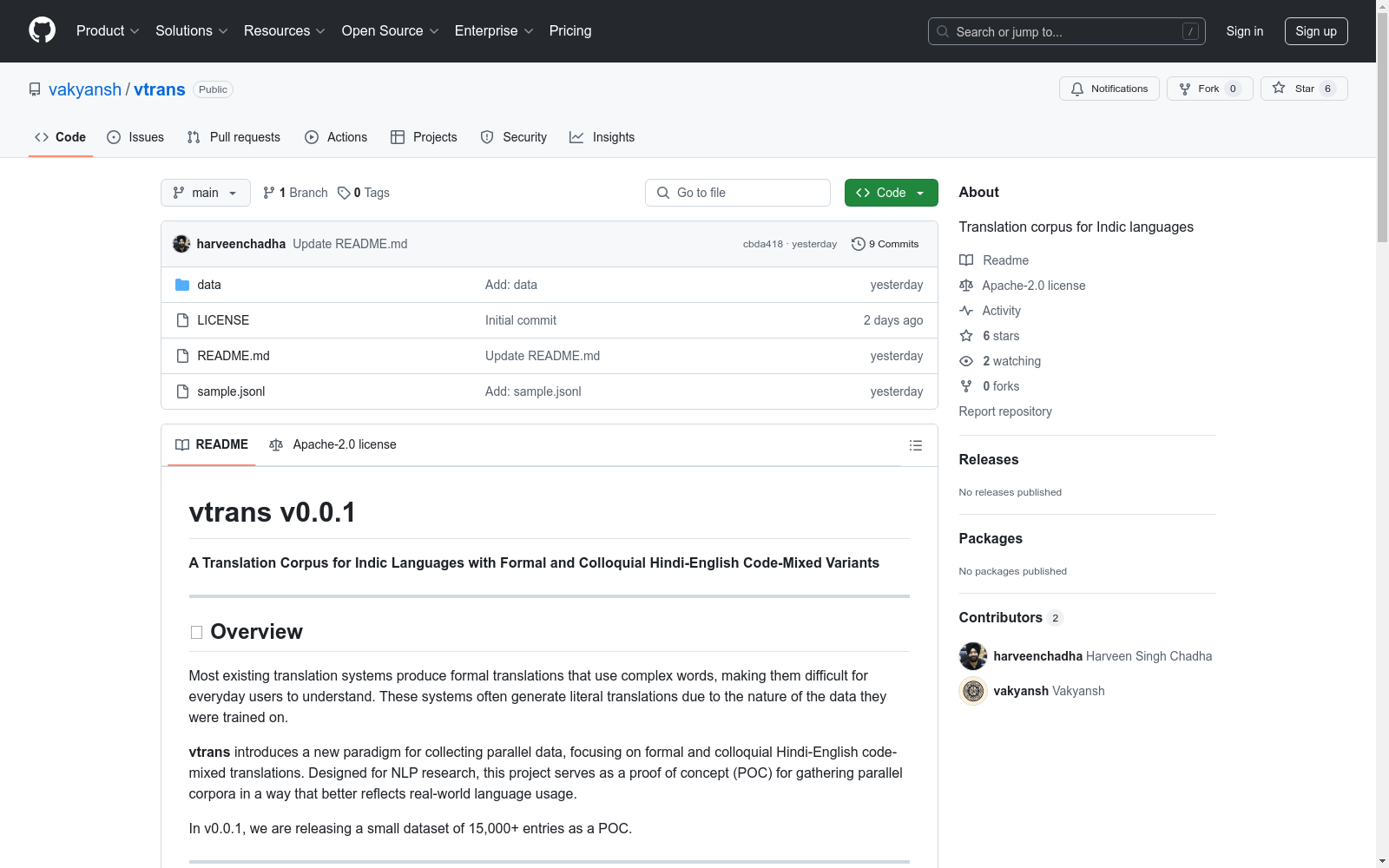Viewport: 1389px width, 868px height.
Task: Click the Notifications bell button
Action: (1109, 89)
